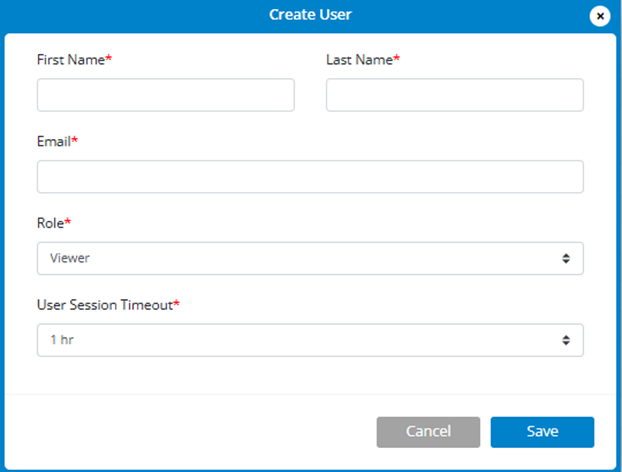Screen dimensions: 622x472
Task: Close the Create User dialog
Action: pyautogui.click(x=600, y=16)
